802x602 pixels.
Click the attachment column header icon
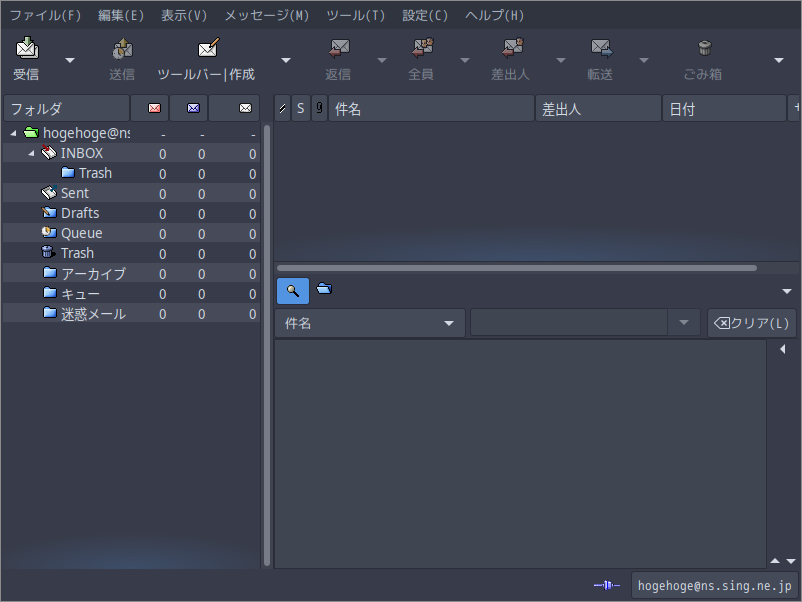[x=319, y=108]
